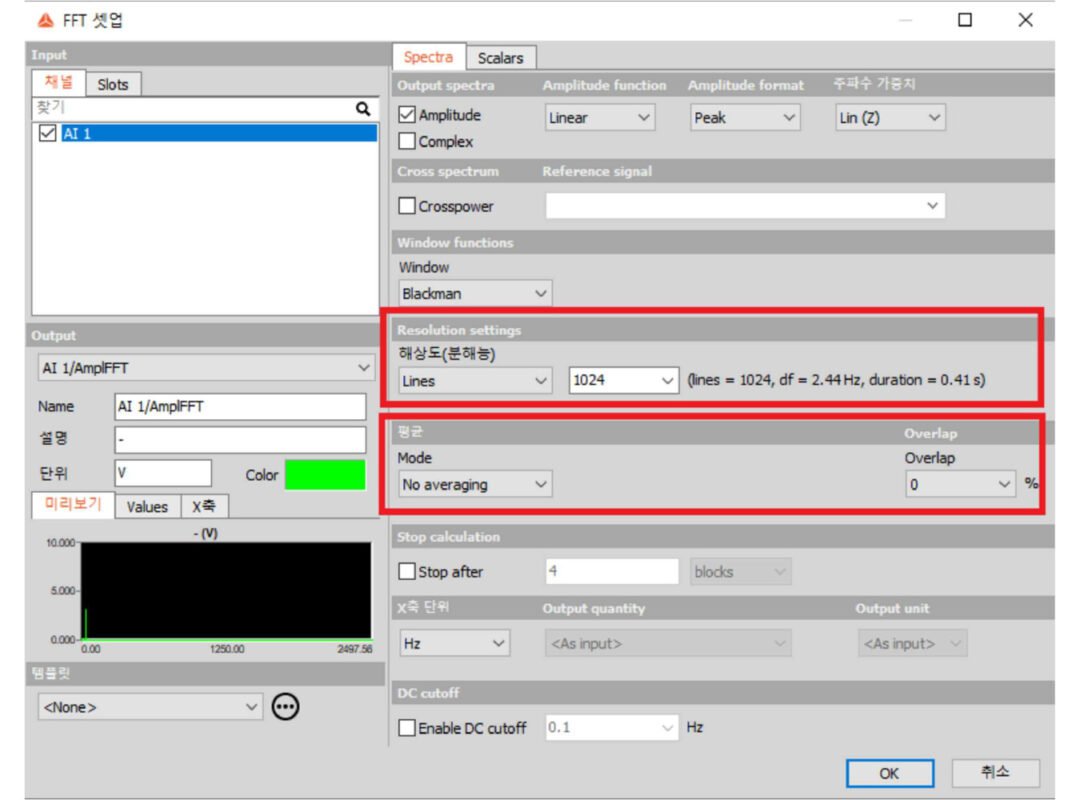This screenshot has height=800, width=1080.
Task: Open the Amplitude format Peak dropdown
Action: point(745,117)
